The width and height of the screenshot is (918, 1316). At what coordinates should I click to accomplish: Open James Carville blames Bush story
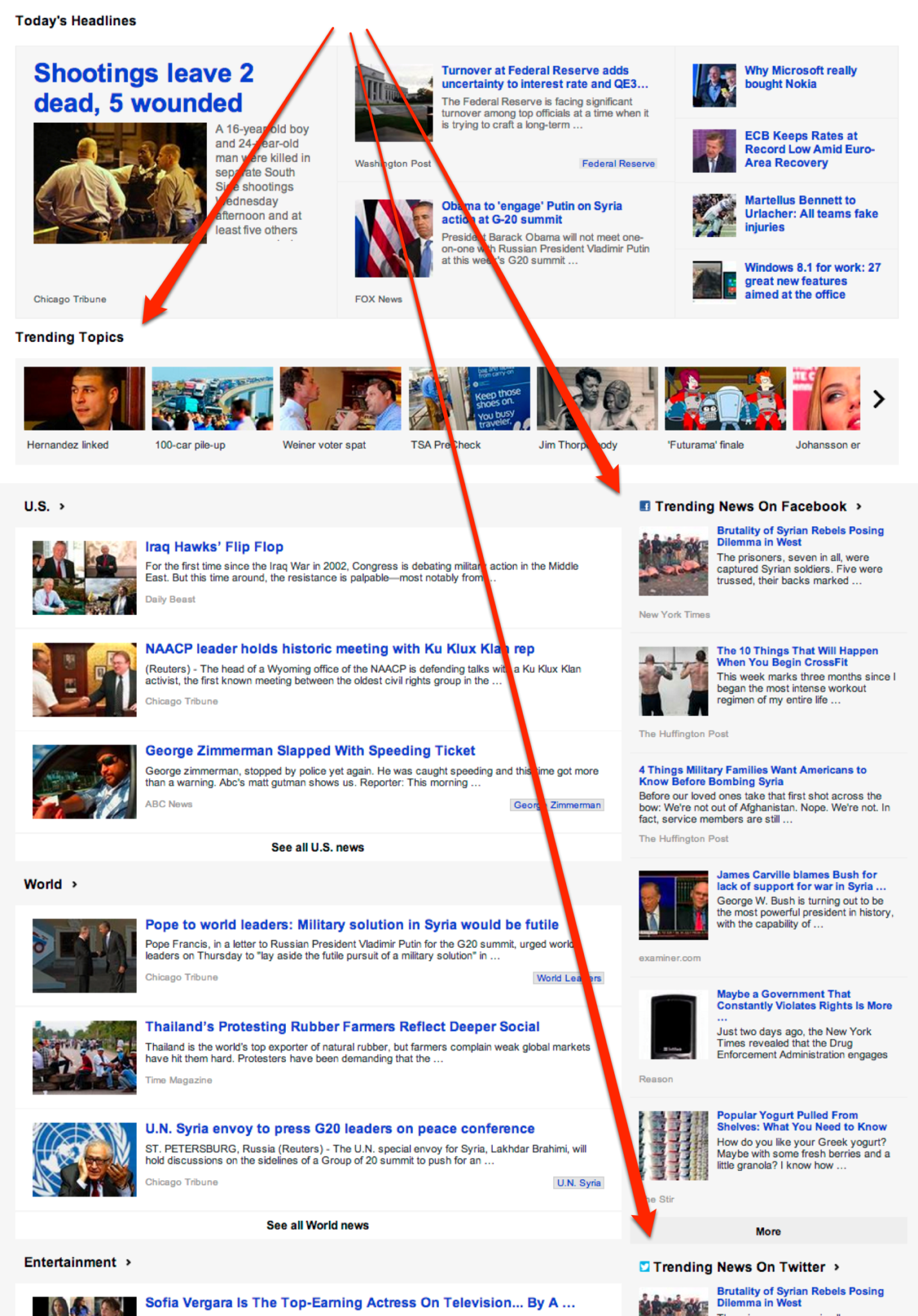pos(801,880)
